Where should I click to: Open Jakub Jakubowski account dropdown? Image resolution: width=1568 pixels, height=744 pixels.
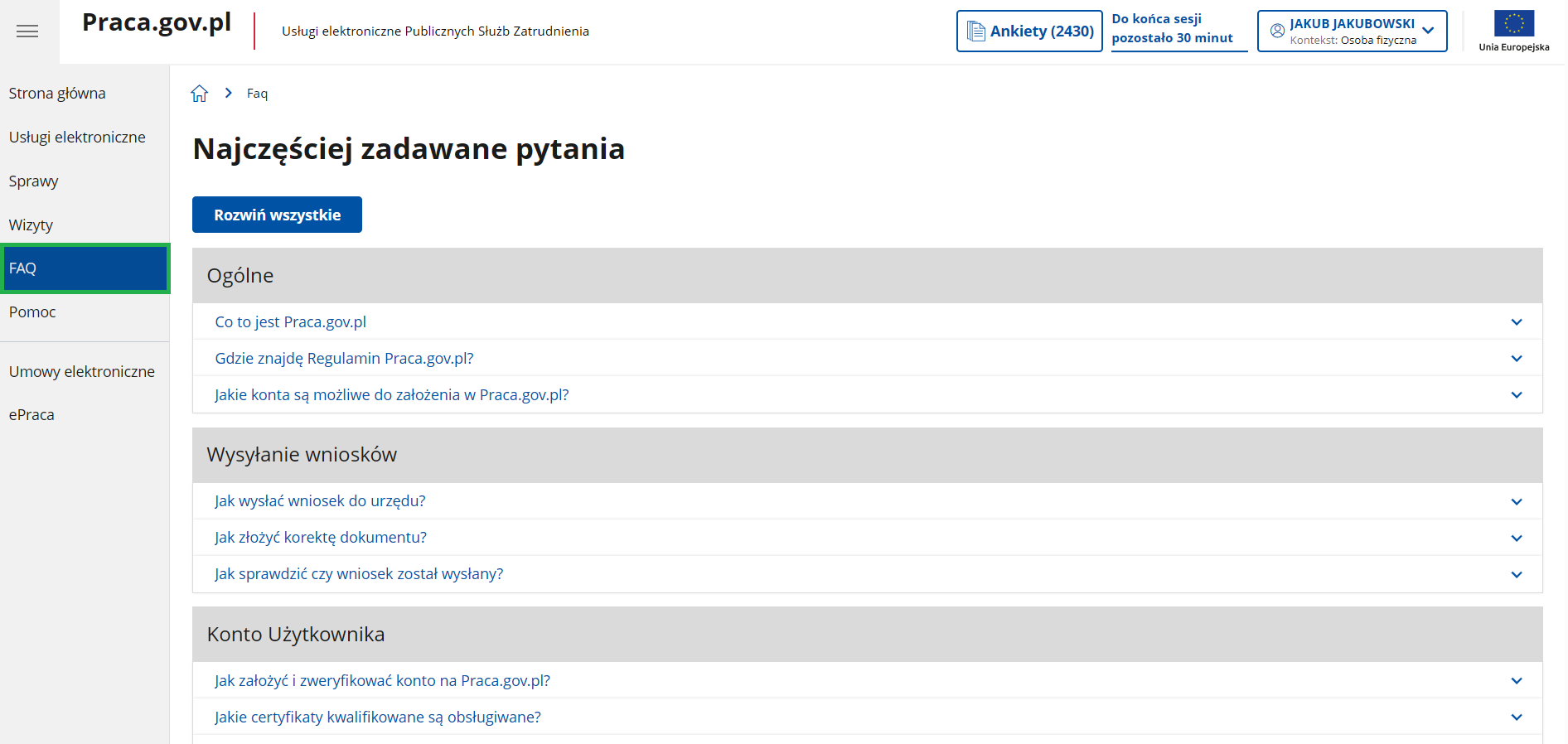(x=1352, y=31)
